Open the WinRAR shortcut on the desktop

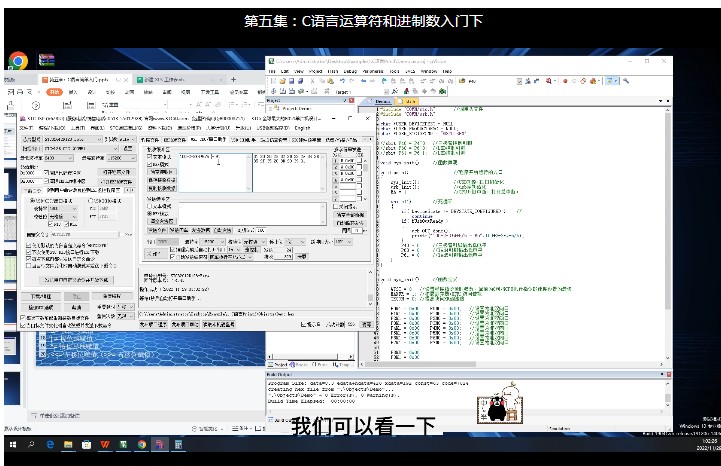point(46,60)
